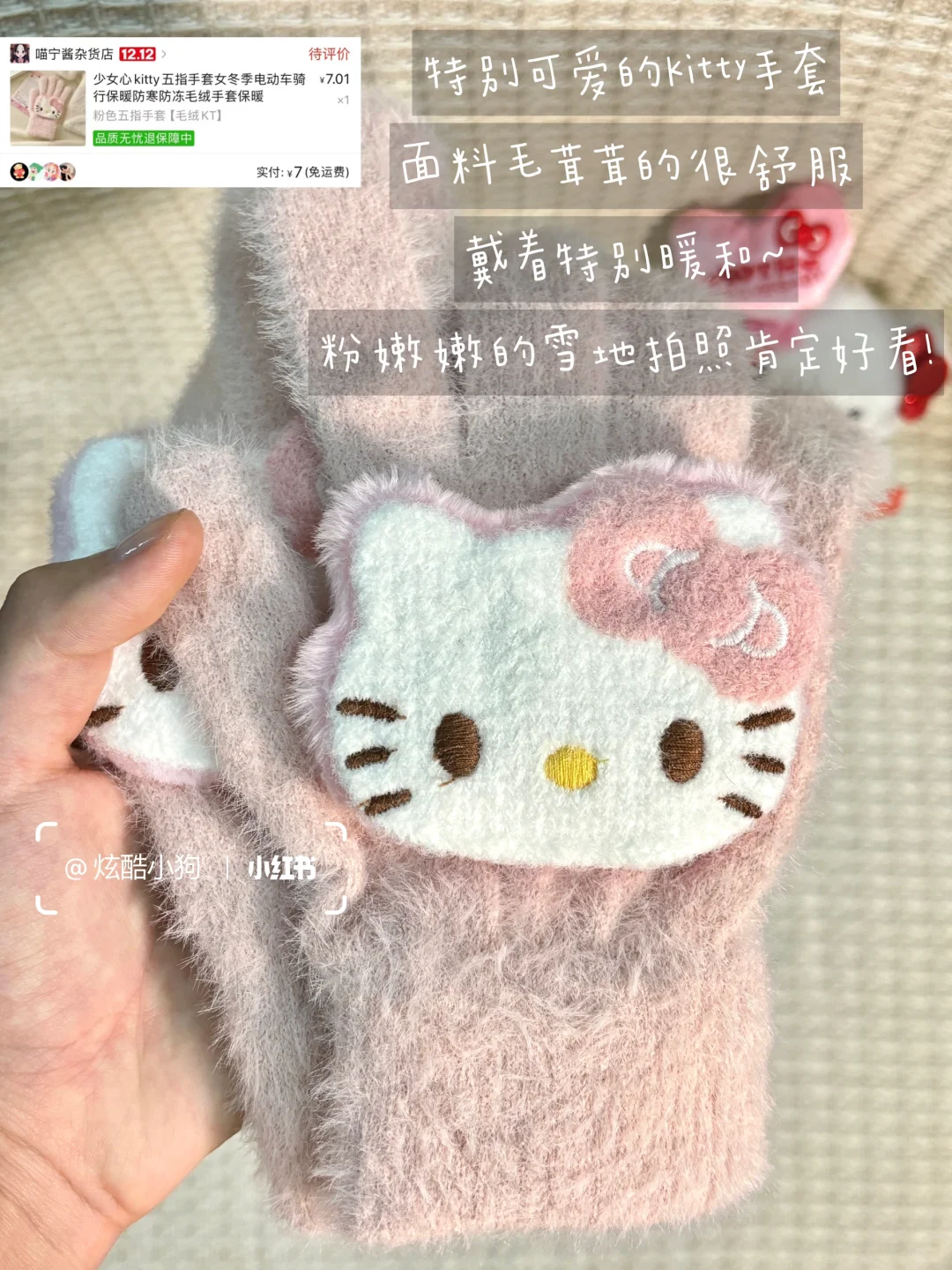Image resolution: width=952 pixels, height=1270 pixels.
Task: Open the 喵宁酱杂货店 shop avatar
Action: pyautogui.click(x=19, y=54)
